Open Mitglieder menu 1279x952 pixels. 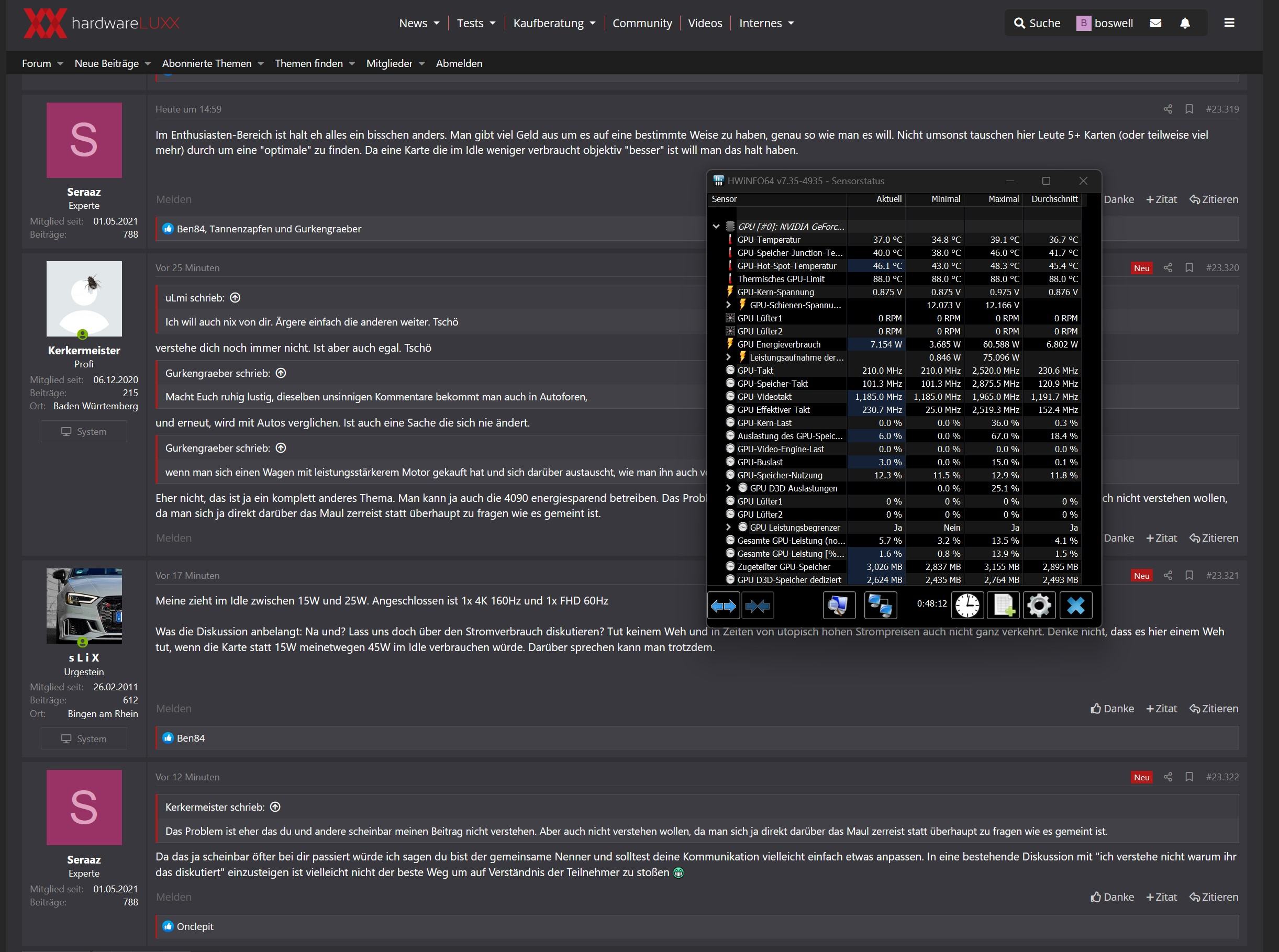tap(395, 63)
